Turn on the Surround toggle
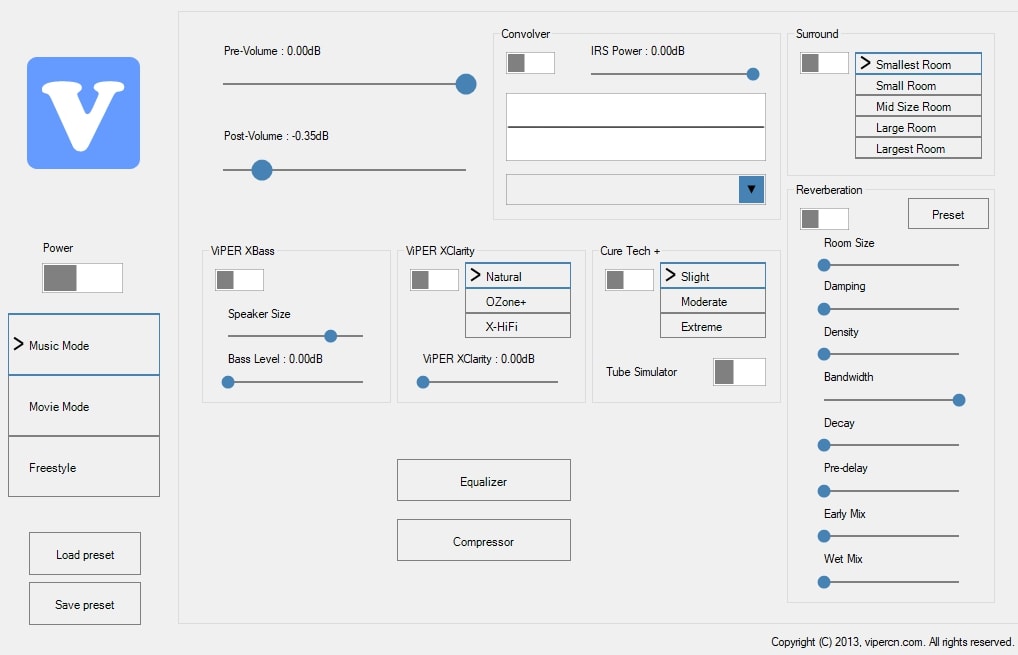The height and width of the screenshot is (655, 1018). pos(824,63)
